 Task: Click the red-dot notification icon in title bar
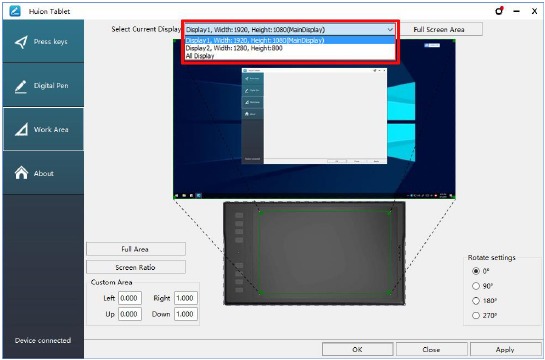(x=499, y=11)
